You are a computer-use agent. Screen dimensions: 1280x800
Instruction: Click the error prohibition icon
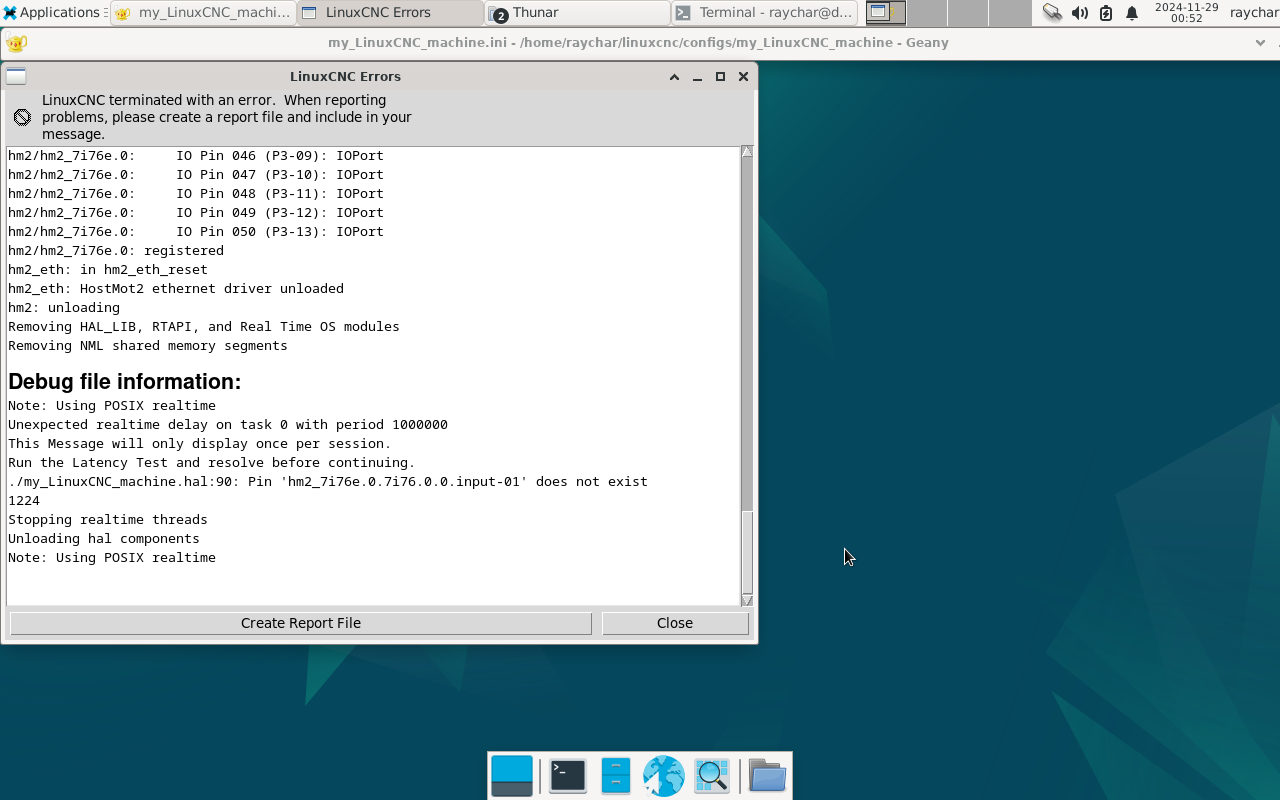tap(22, 117)
